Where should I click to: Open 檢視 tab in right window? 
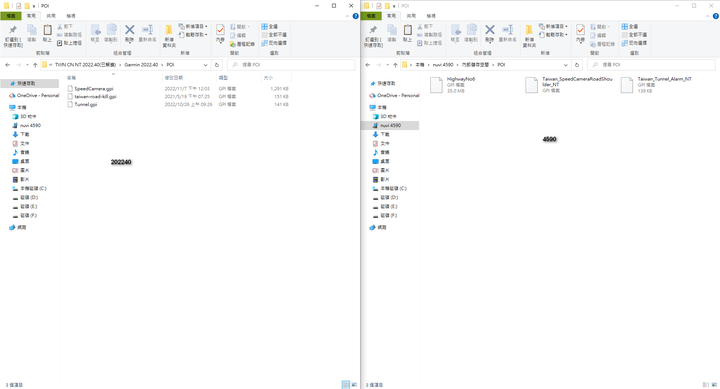tap(431, 16)
